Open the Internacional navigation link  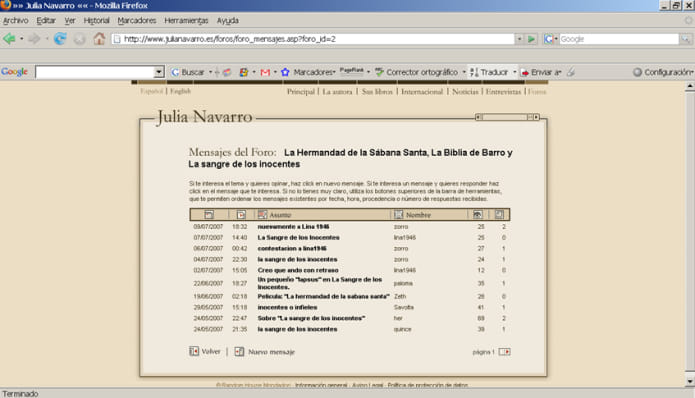click(x=422, y=92)
